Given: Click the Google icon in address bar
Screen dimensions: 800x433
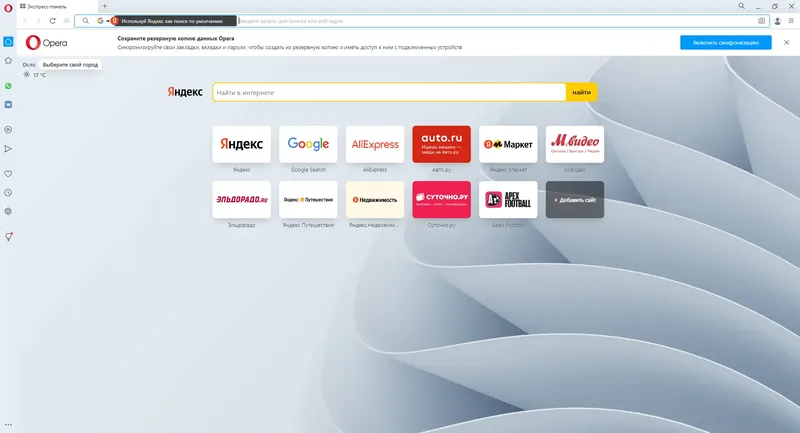Looking at the screenshot, I should tap(100, 21).
